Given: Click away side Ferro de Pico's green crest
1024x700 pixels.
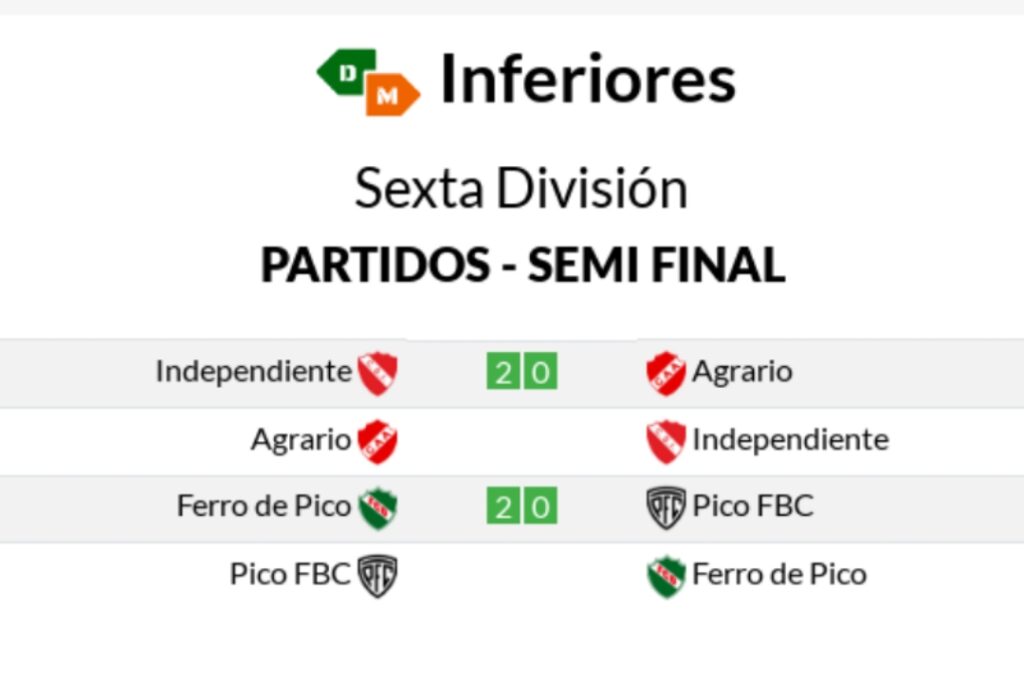Looking at the screenshot, I should 666,576.
